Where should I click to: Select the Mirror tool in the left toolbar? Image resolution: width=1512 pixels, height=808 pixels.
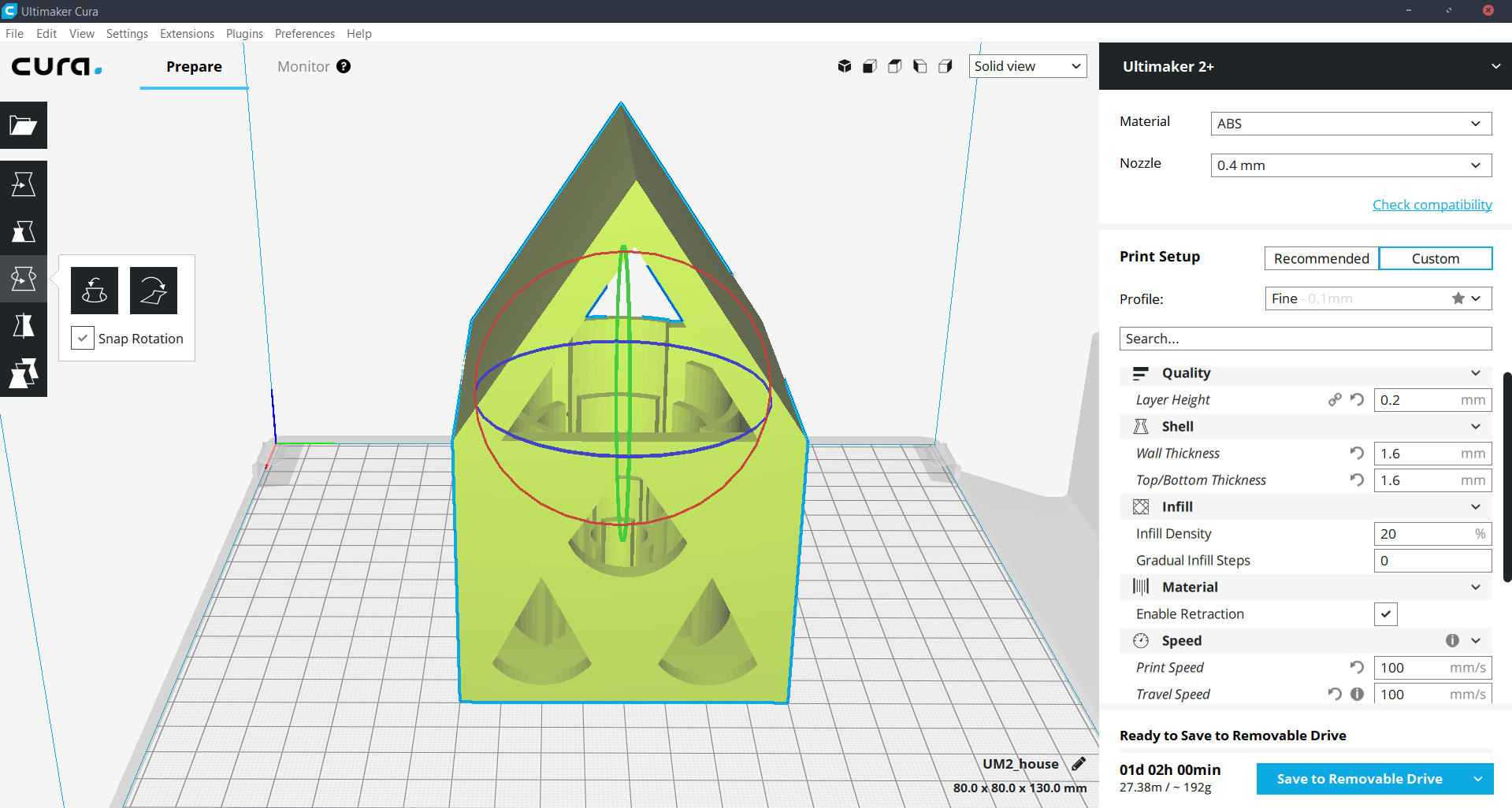point(24,326)
